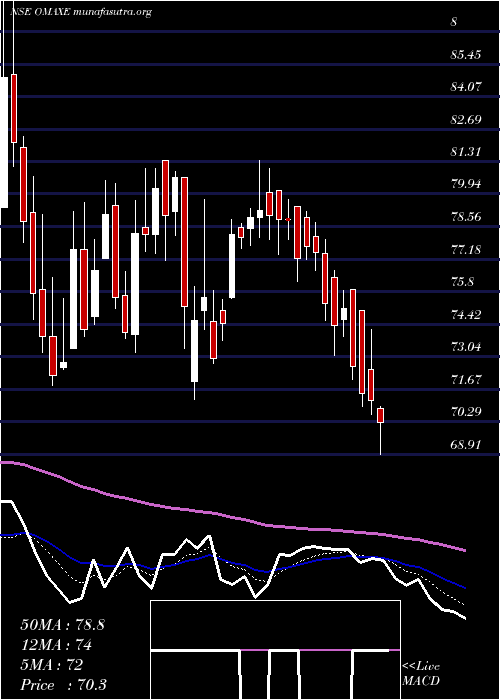500x700 pixels.
Task: Click the 50MA : 78.8 reading
Action: [62, 625]
